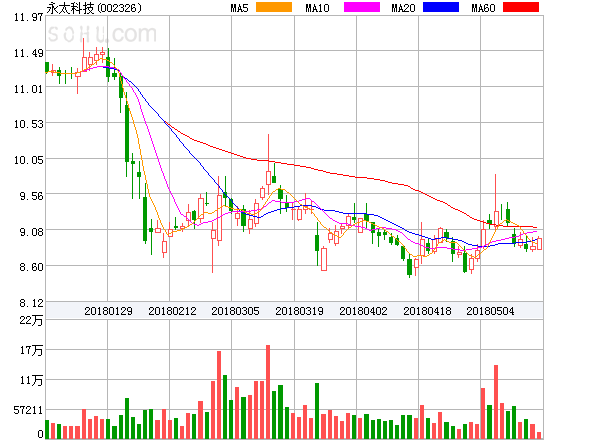The image size is (600, 440).
Task: Click the 11.97 price axis label
Action: point(29,17)
